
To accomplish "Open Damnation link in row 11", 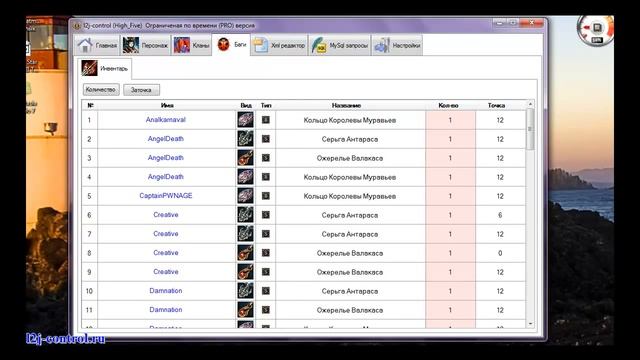I will pyautogui.click(x=166, y=309).
